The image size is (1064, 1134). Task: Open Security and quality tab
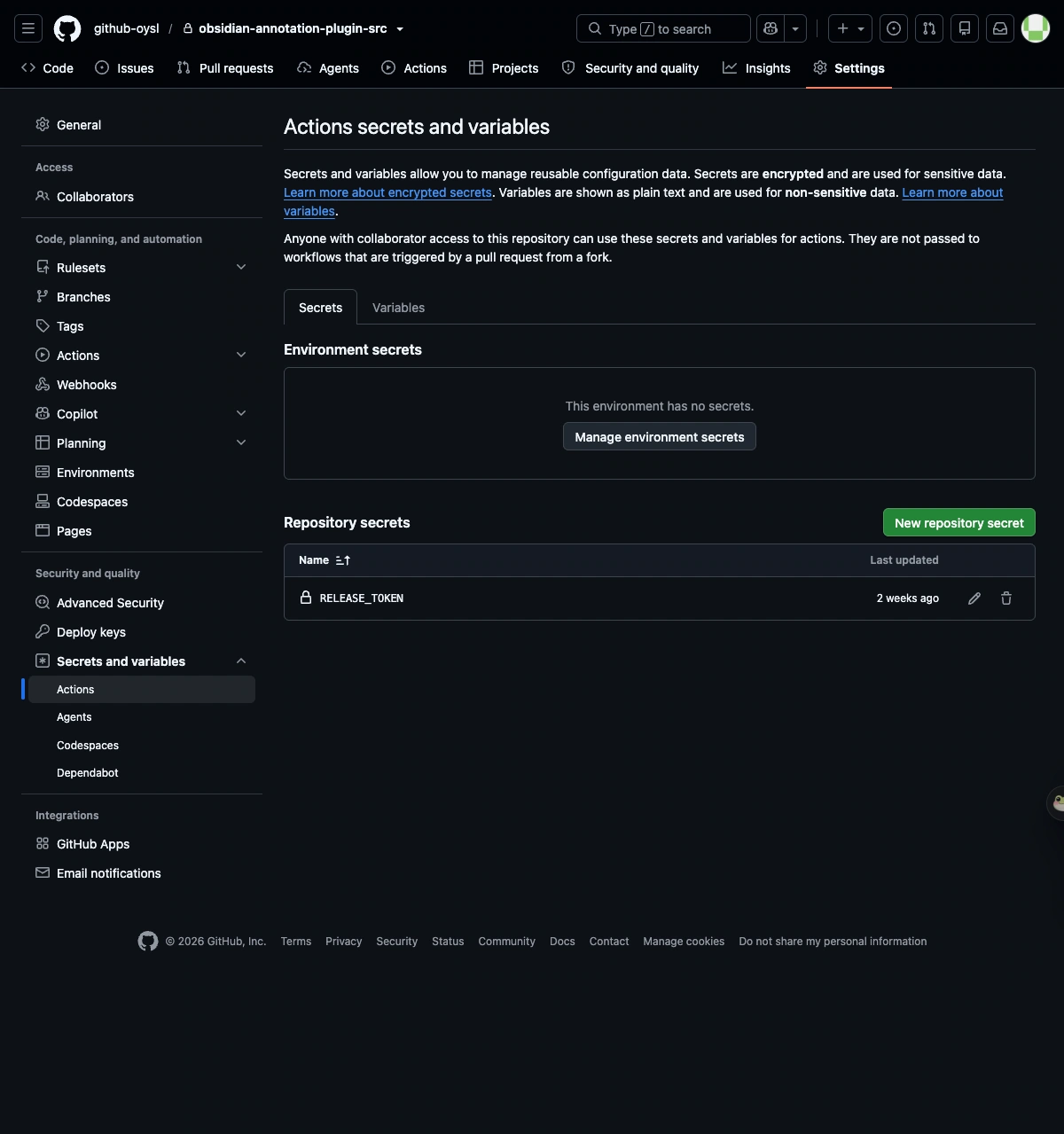[630, 68]
